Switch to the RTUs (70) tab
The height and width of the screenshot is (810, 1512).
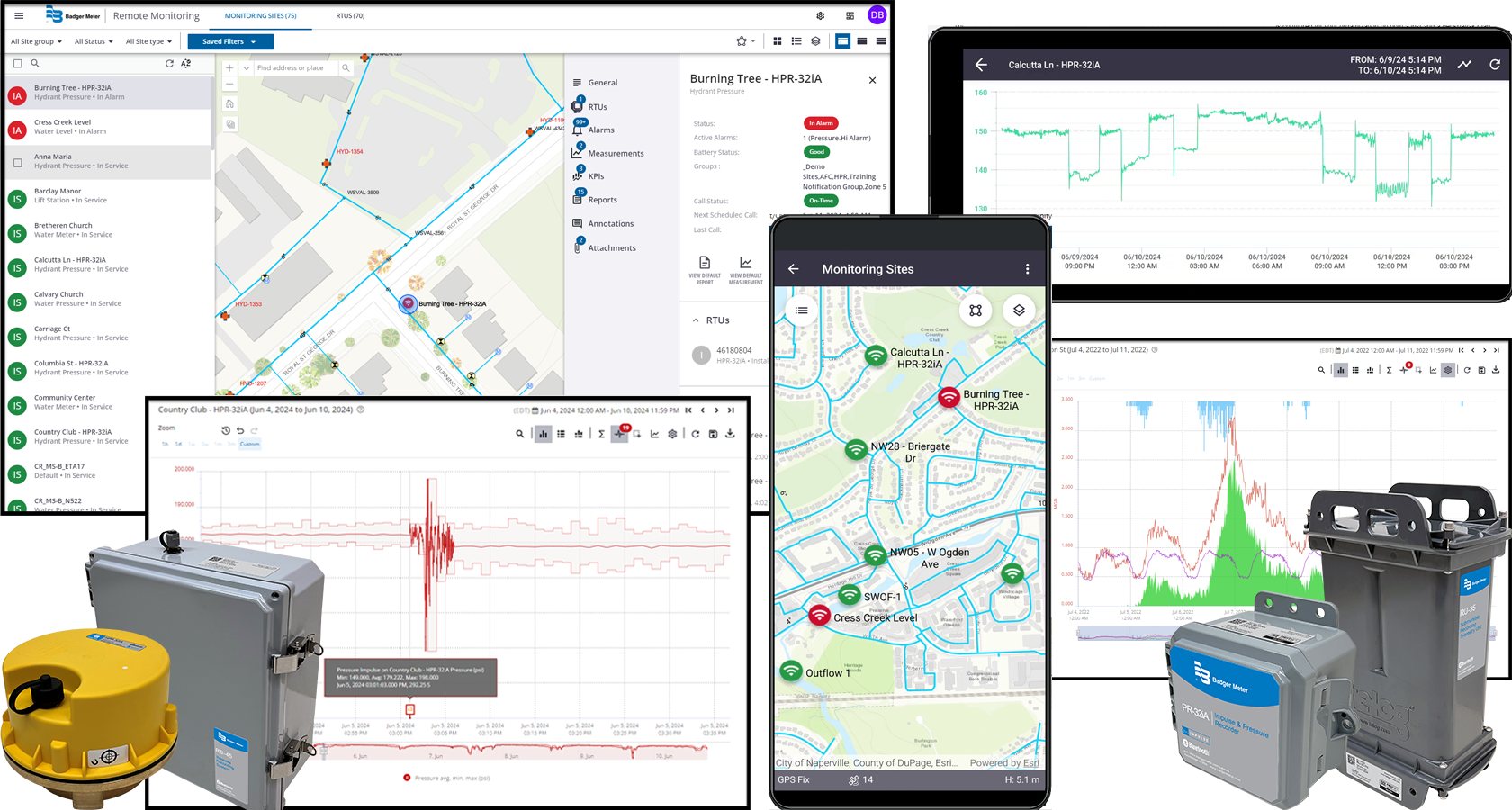350,15
